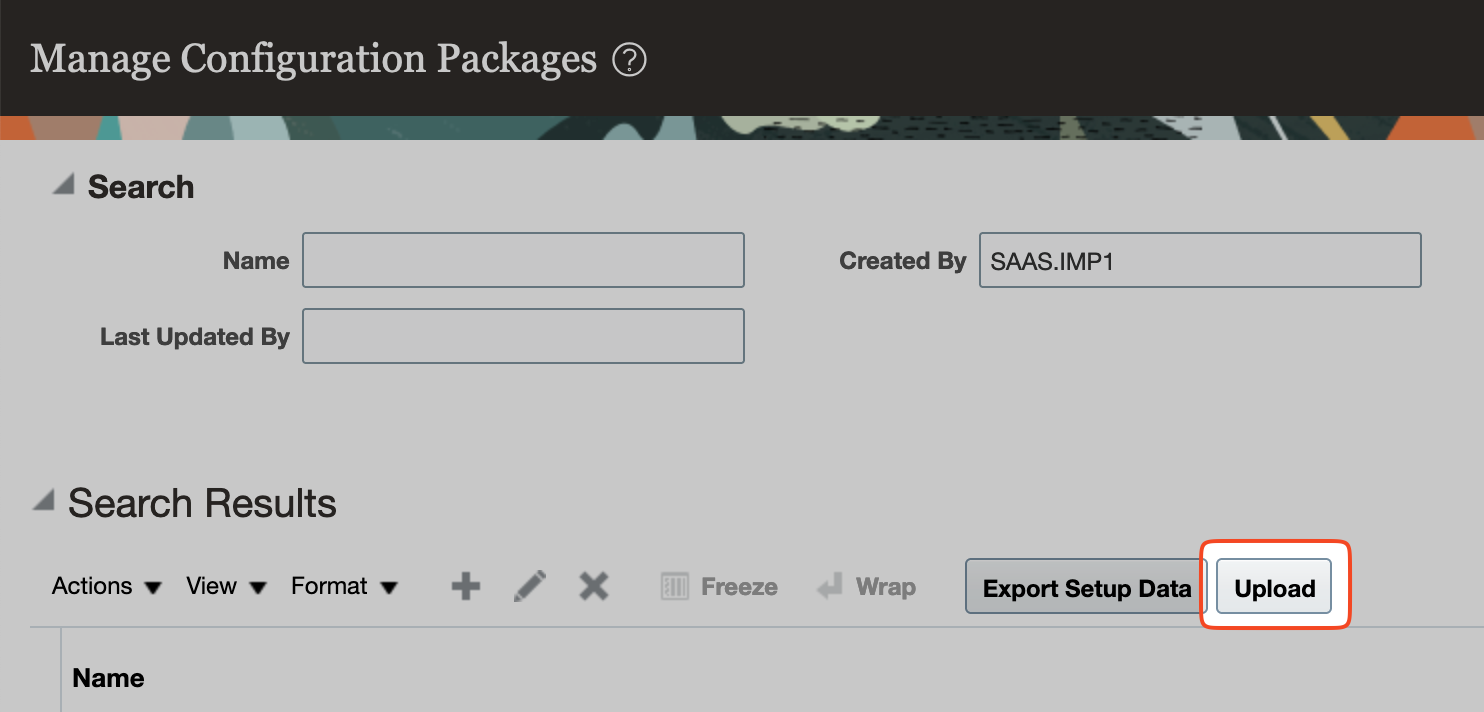
Task: Select the Created By field showing SAAS.IMP1
Action: tap(1199, 260)
